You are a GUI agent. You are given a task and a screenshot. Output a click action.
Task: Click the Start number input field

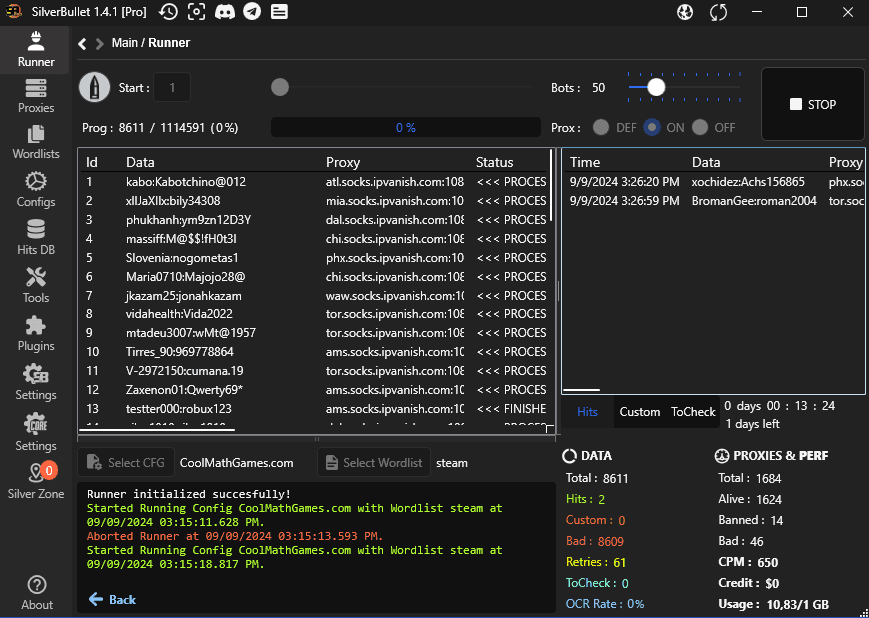click(172, 88)
